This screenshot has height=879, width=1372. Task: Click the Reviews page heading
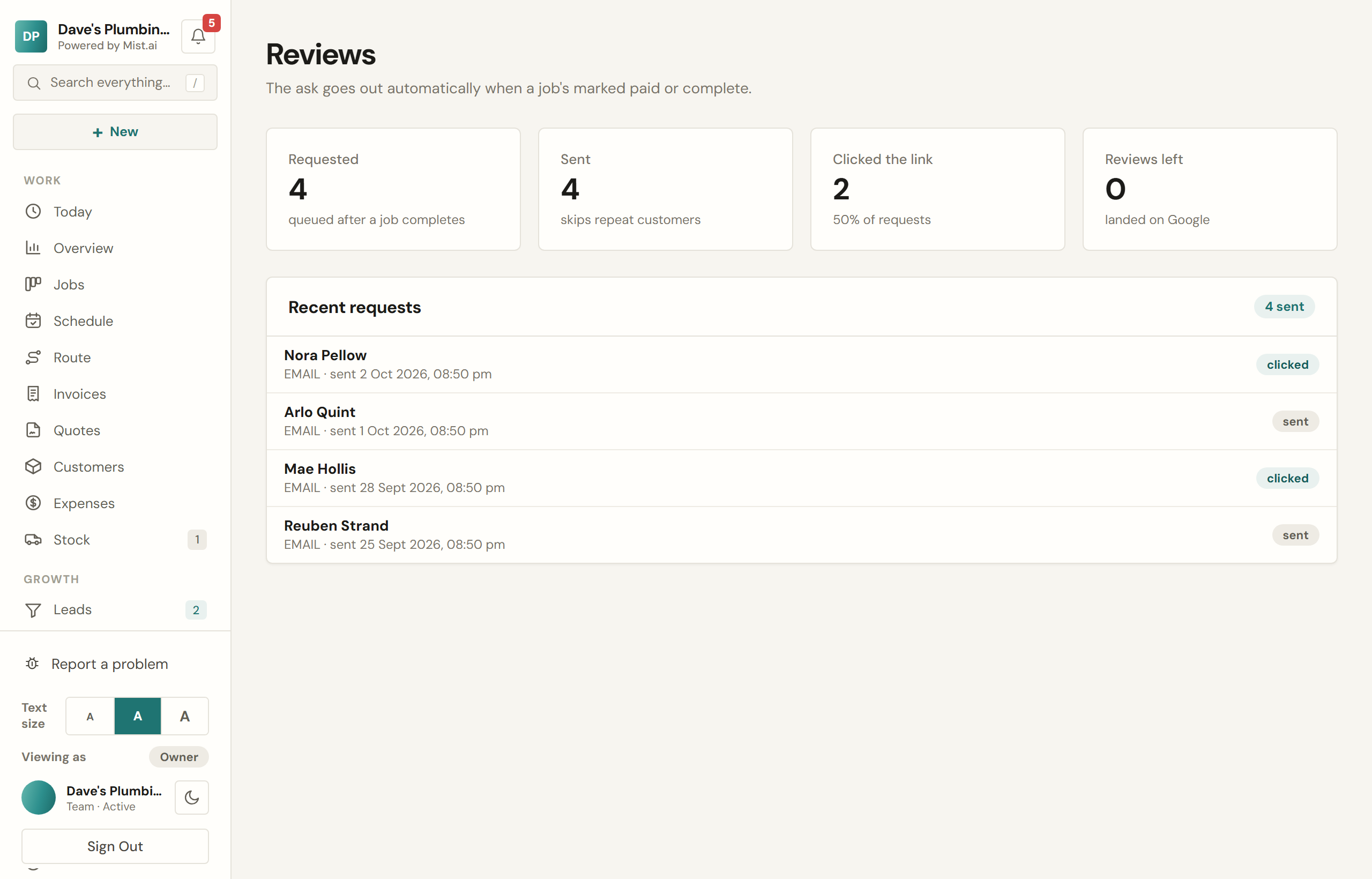pos(320,54)
